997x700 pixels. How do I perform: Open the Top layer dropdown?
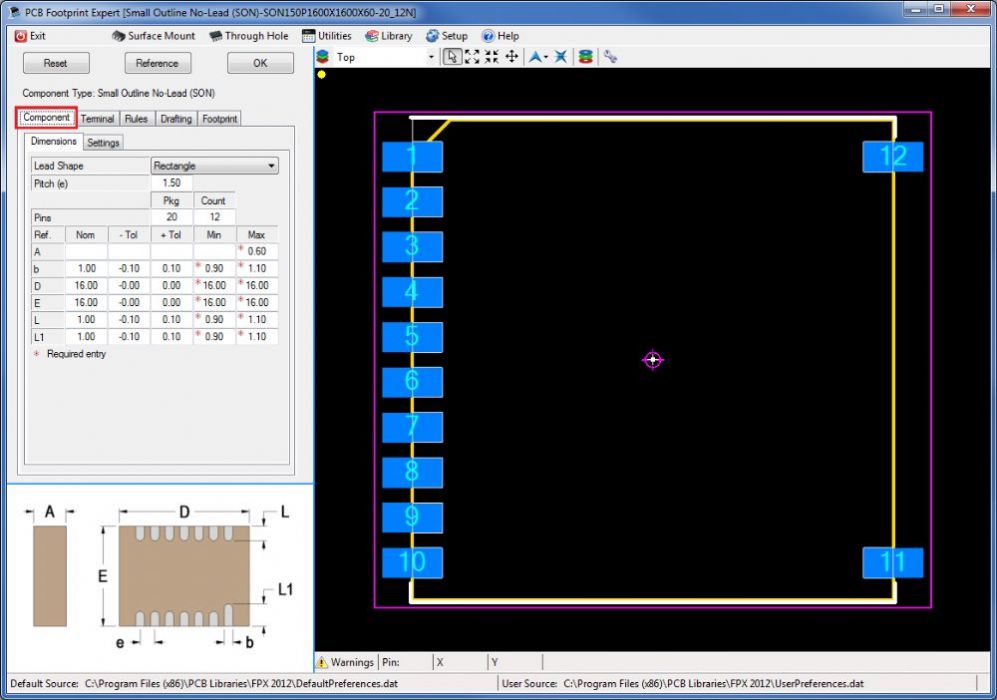(x=431, y=57)
